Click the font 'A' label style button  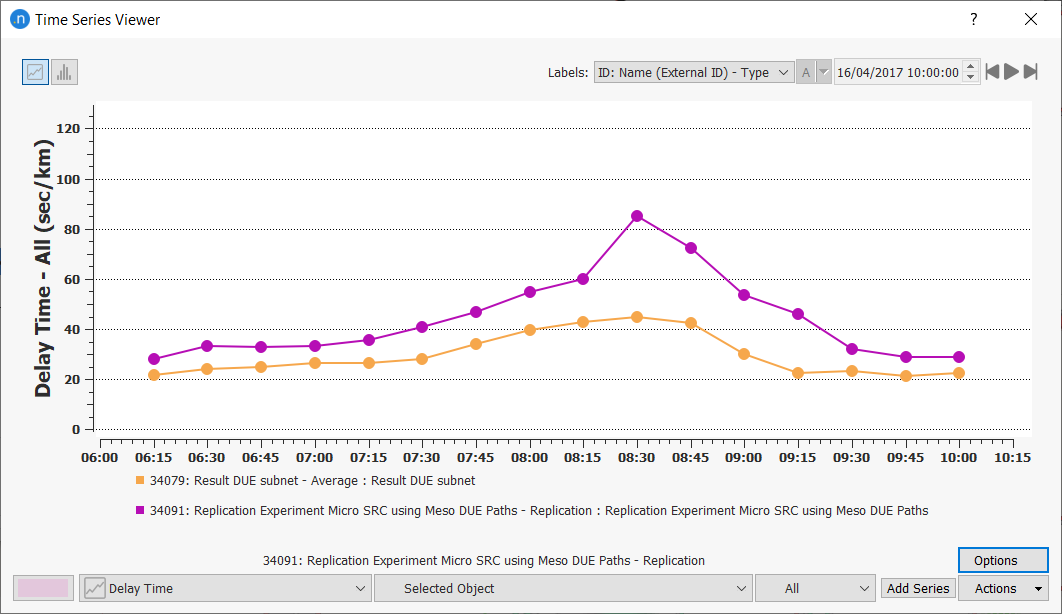point(806,72)
